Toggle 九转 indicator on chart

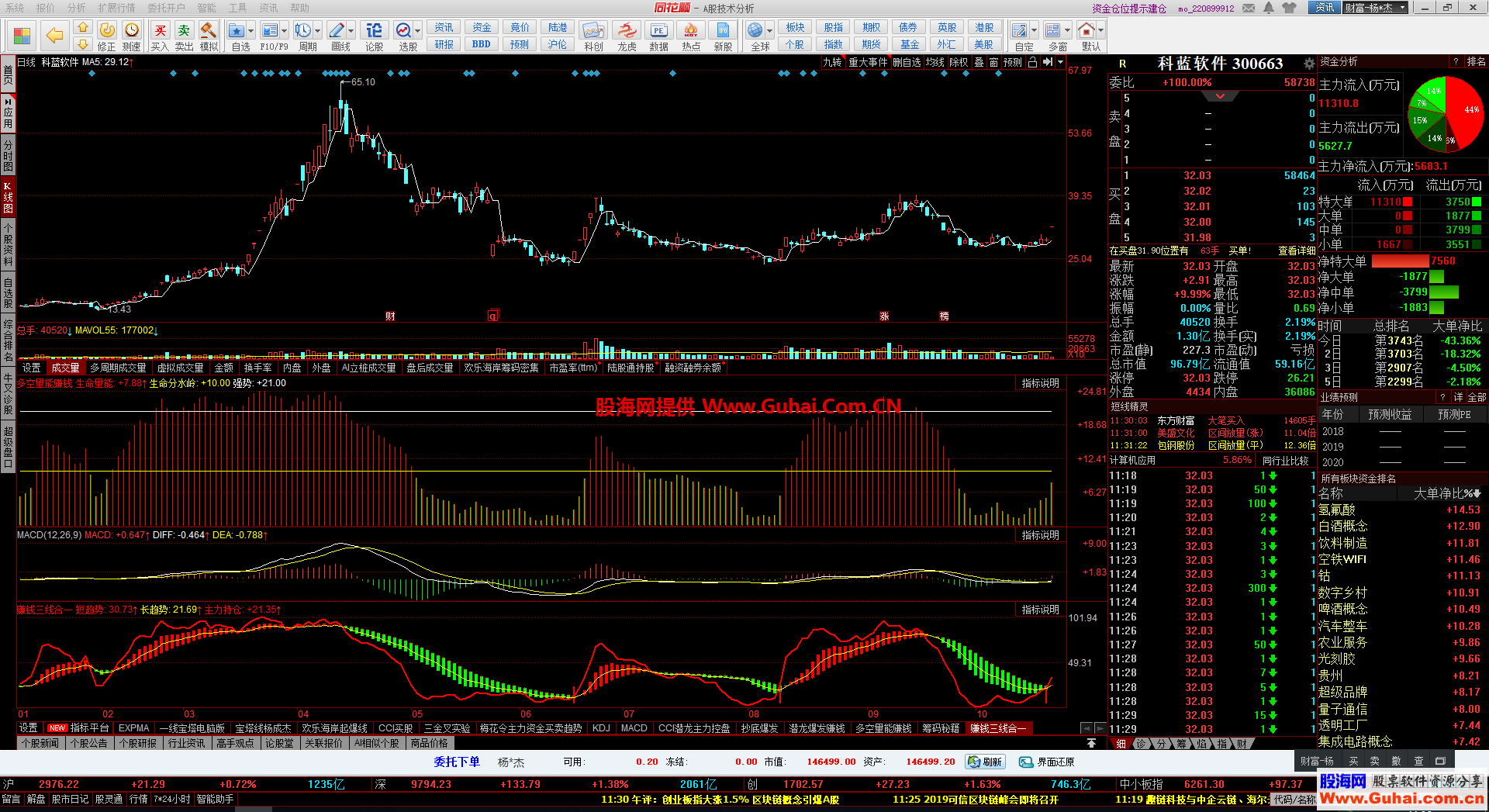pos(832,62)
